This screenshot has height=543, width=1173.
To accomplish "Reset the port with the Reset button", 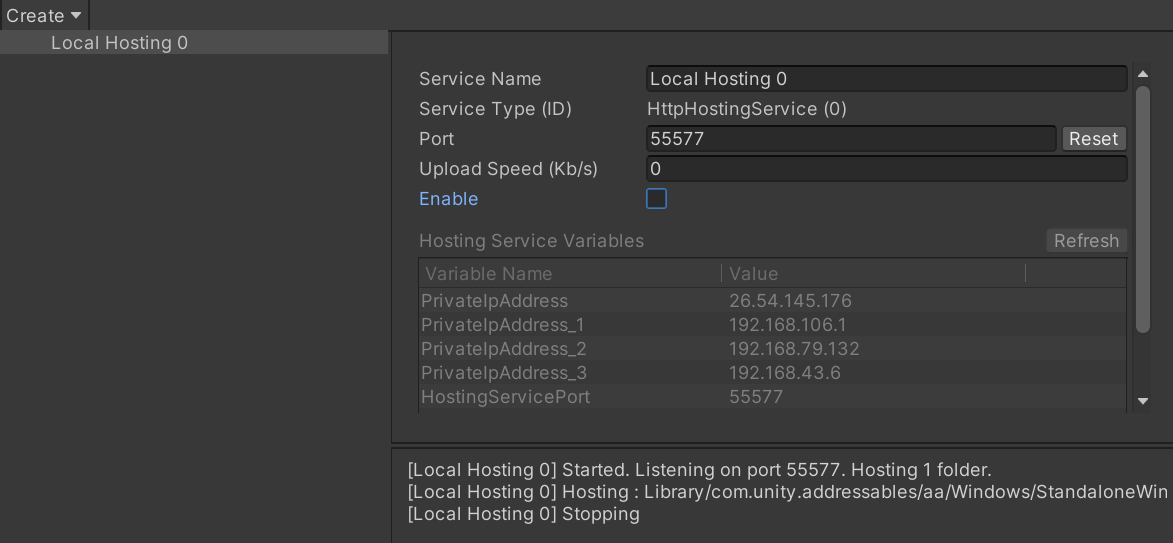I will pos(1093,139).
